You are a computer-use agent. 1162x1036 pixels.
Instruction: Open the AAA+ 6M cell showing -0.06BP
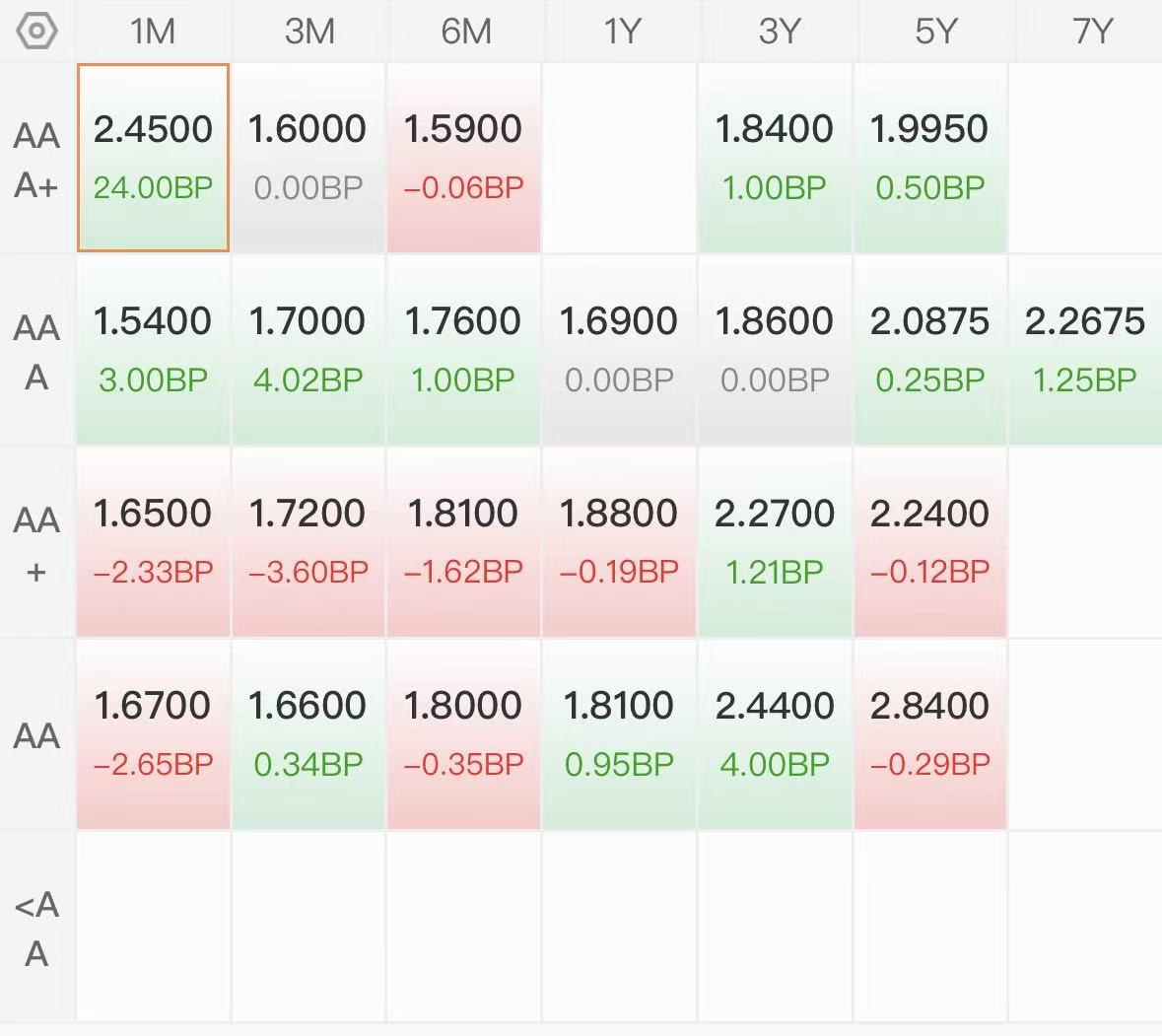coord(464,158)
